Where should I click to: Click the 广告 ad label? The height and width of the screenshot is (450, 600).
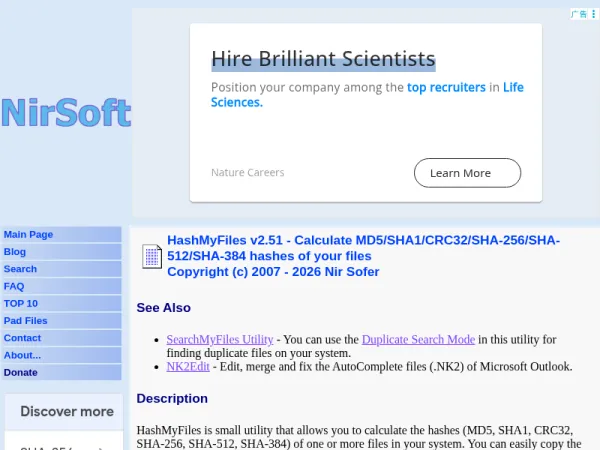579,14
